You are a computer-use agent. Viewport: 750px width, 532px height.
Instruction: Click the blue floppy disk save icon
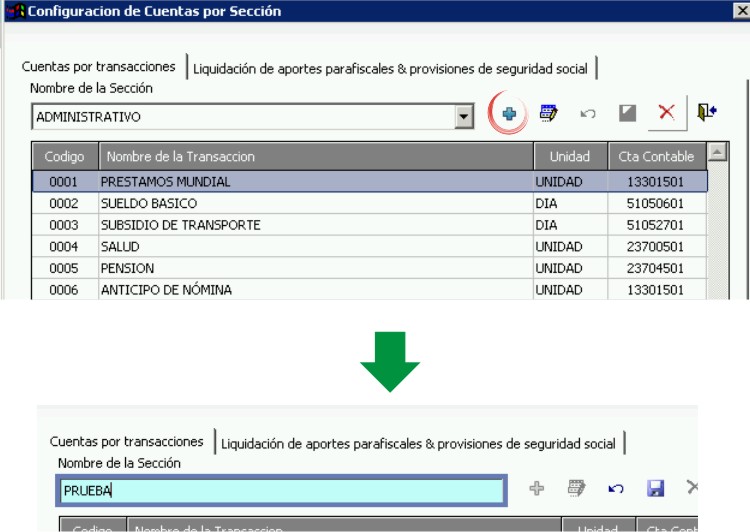655,488
